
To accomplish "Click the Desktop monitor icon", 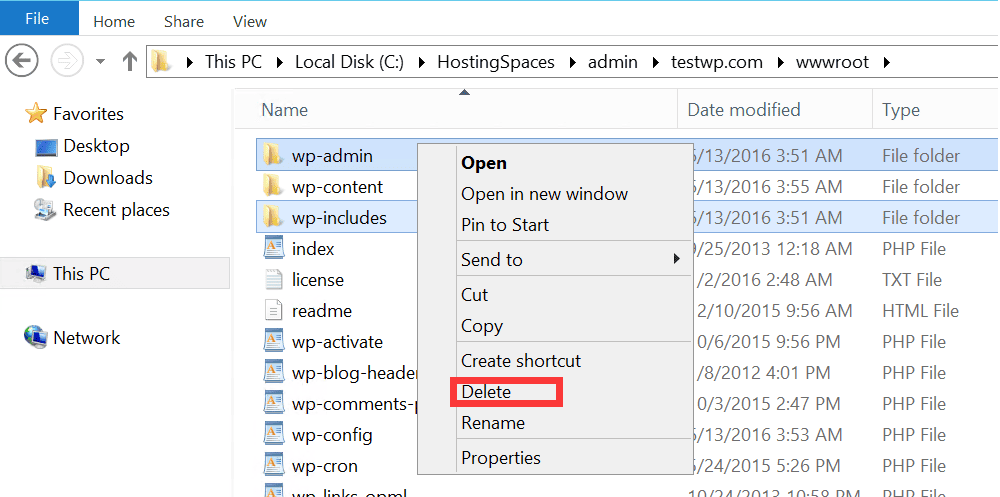I will 46,147.
